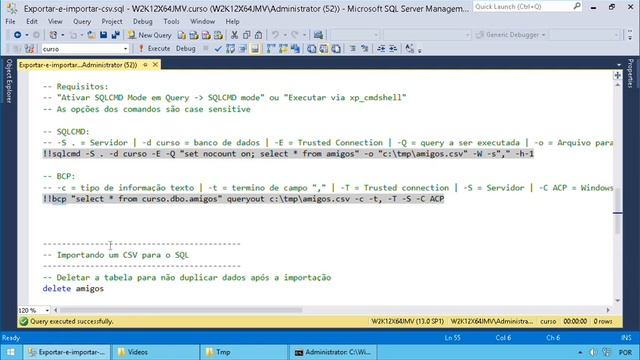Image resolution: width=640 pixels, height=360 pixels.
Task: Toggle the IntelliSense Enabled button
Action: 255,49
